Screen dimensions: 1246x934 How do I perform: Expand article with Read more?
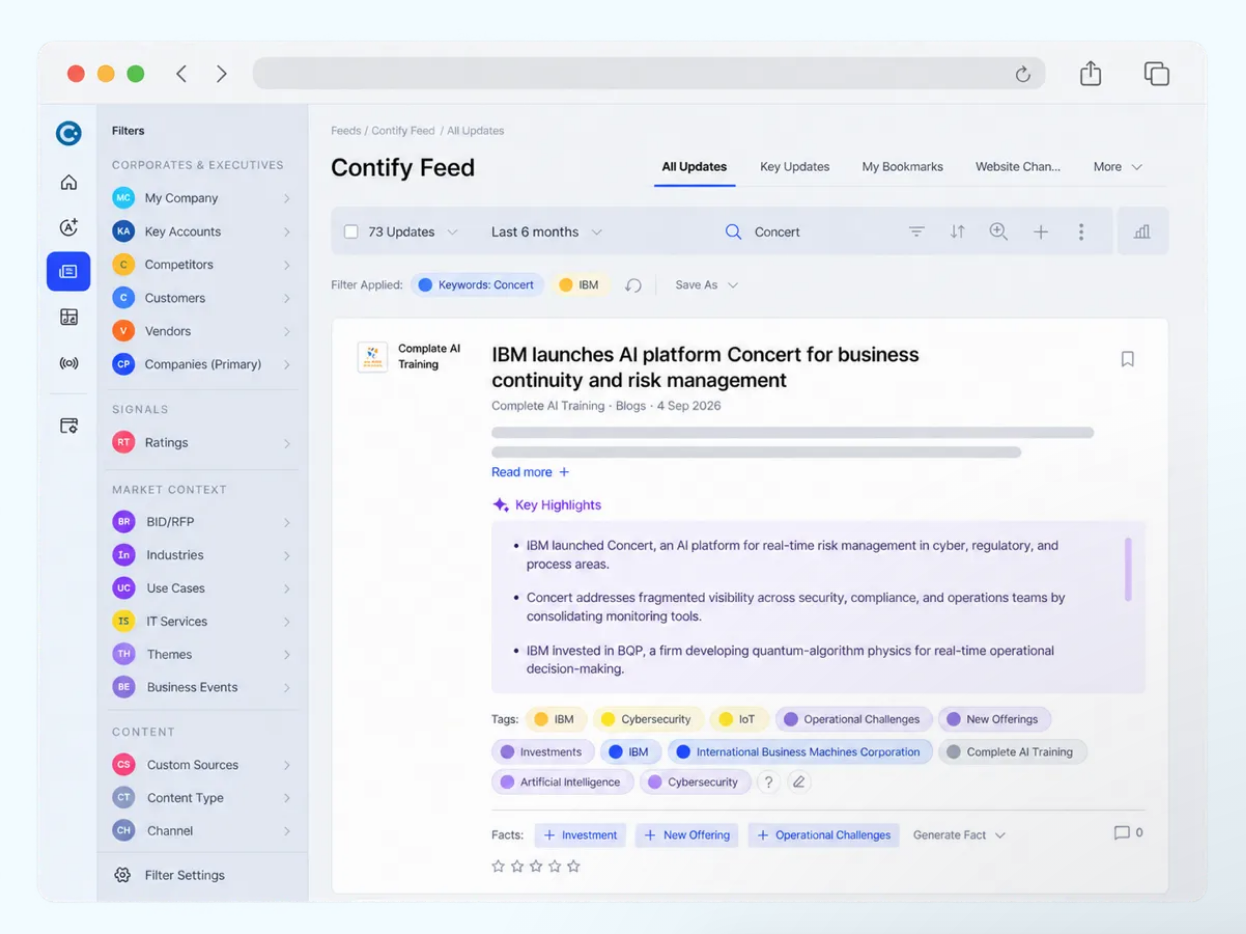click(x=530, y=472)
